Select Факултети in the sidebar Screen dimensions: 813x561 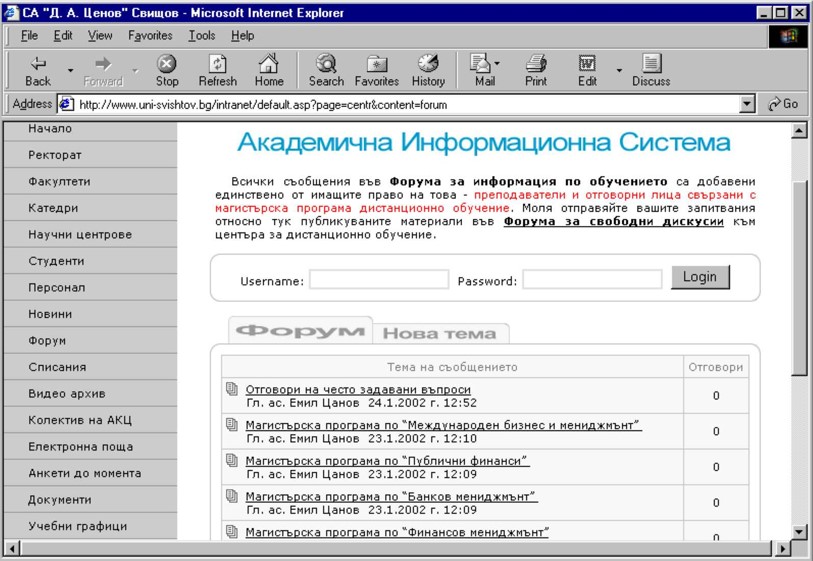point(60,181)
